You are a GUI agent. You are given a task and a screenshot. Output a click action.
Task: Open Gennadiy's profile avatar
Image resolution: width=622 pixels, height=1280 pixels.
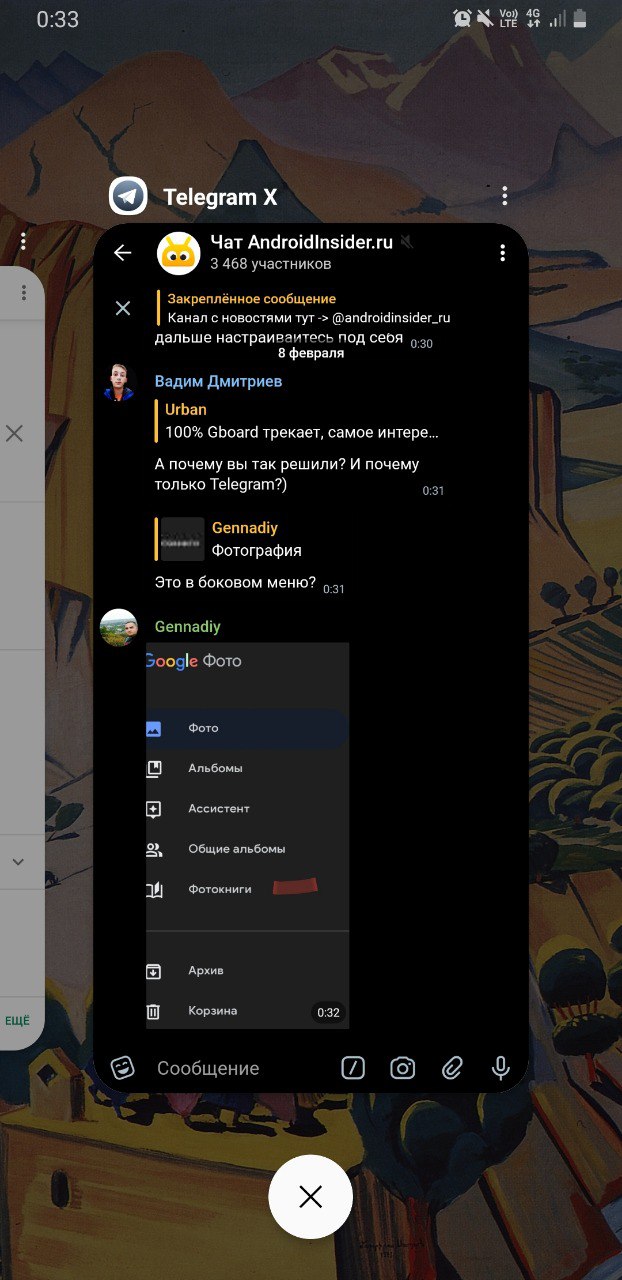tap(119, 627)
